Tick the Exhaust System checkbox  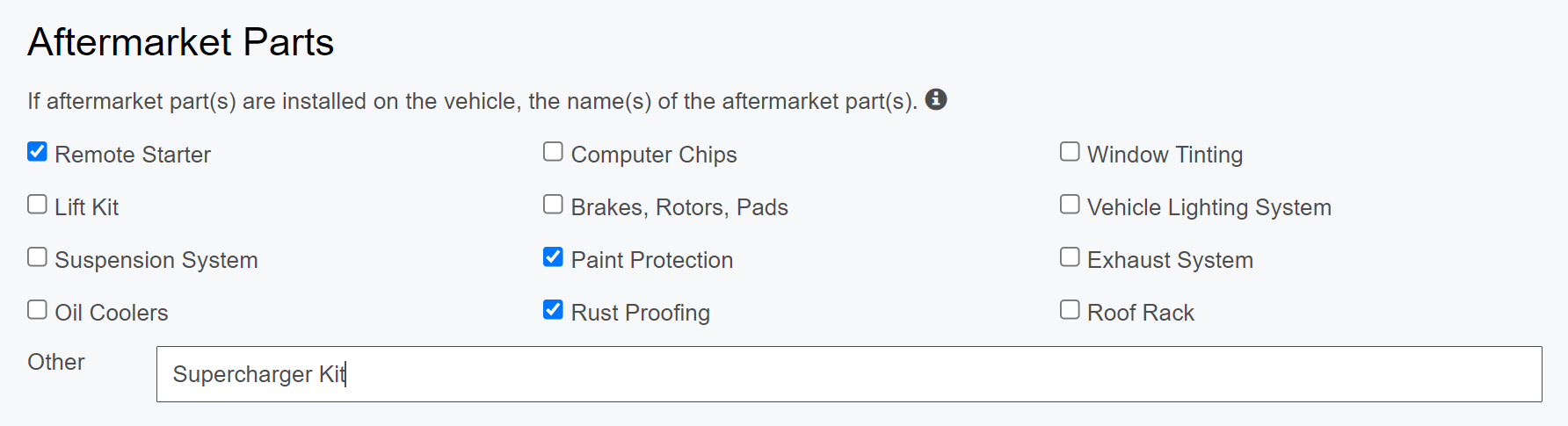(x=1070, y=257)
